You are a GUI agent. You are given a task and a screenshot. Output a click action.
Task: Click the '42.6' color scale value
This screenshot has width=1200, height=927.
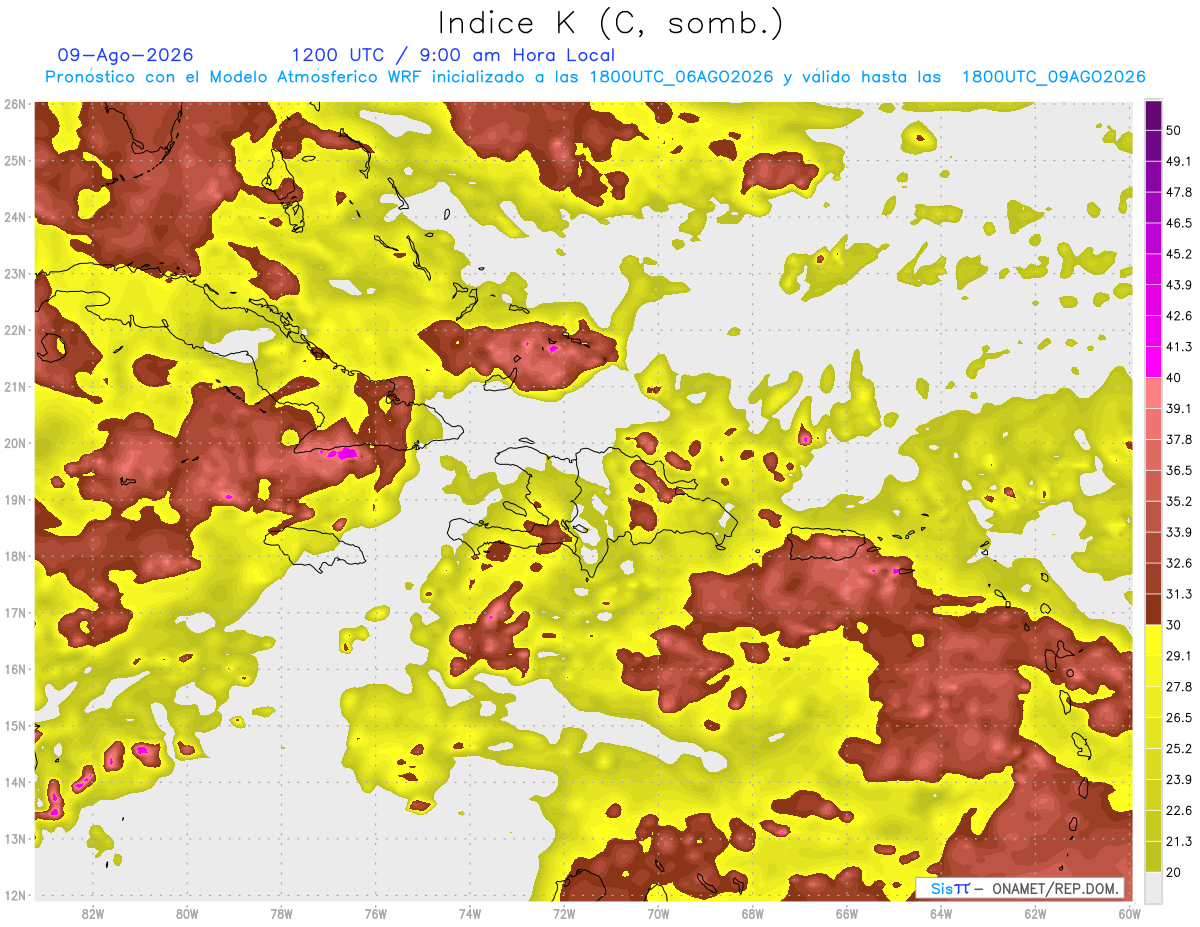point(1178,316)
